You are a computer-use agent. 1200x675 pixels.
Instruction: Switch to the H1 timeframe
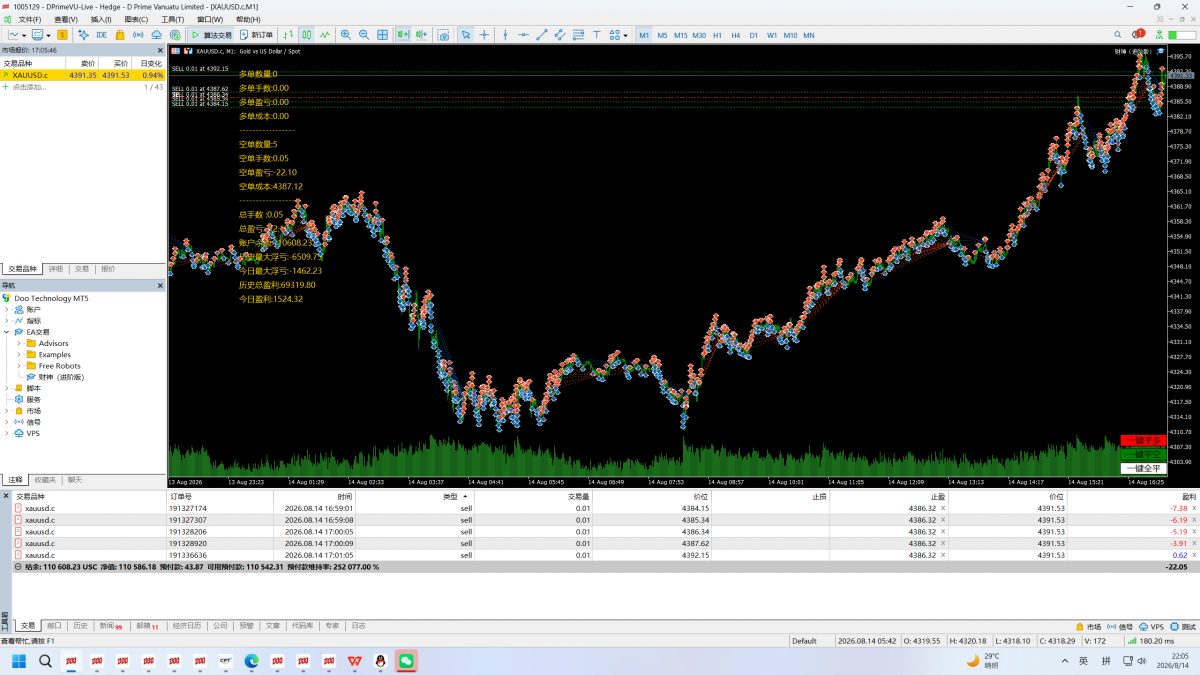coord(717,35)
